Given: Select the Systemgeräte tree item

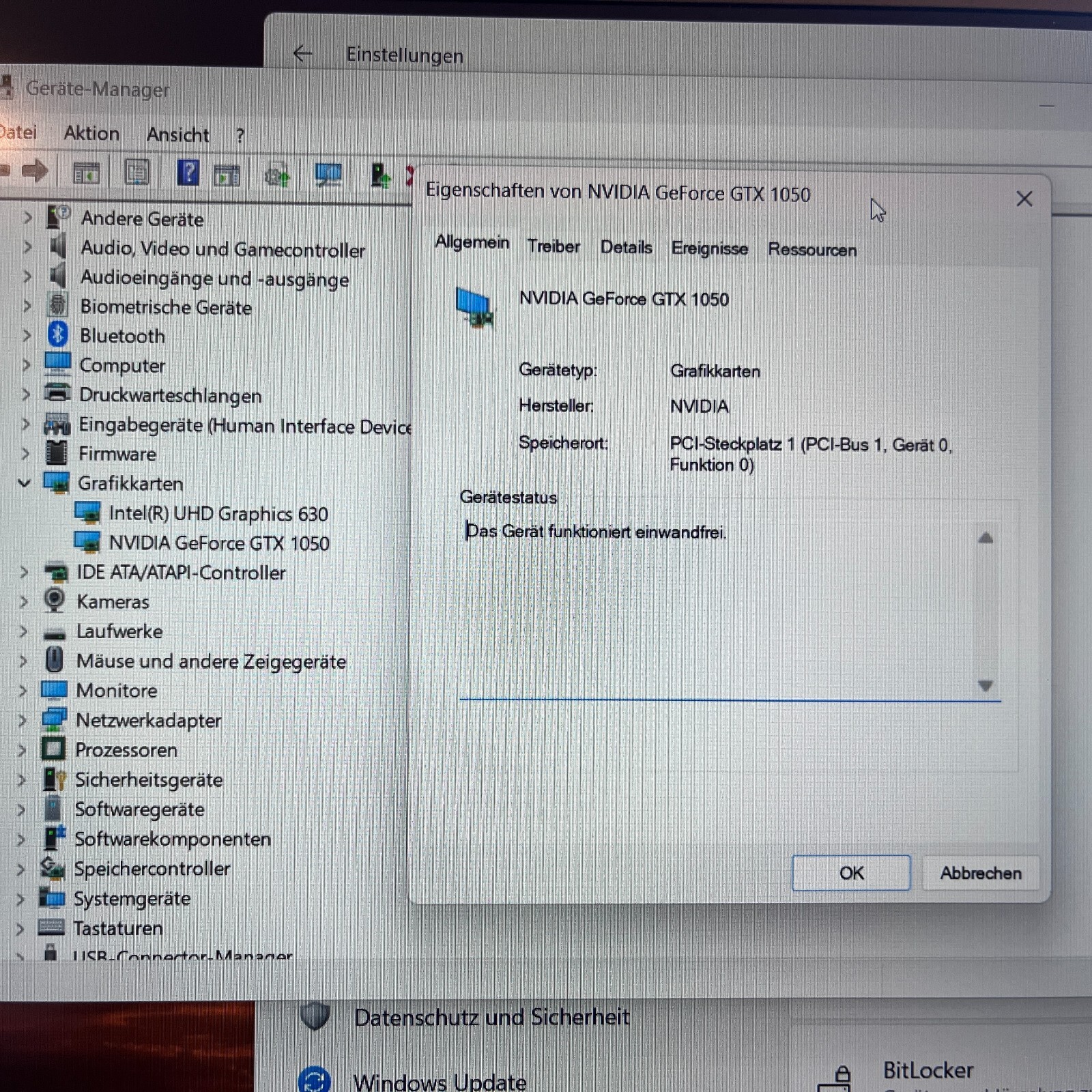Looking at the screenshot, I should [x=132, y=898].
